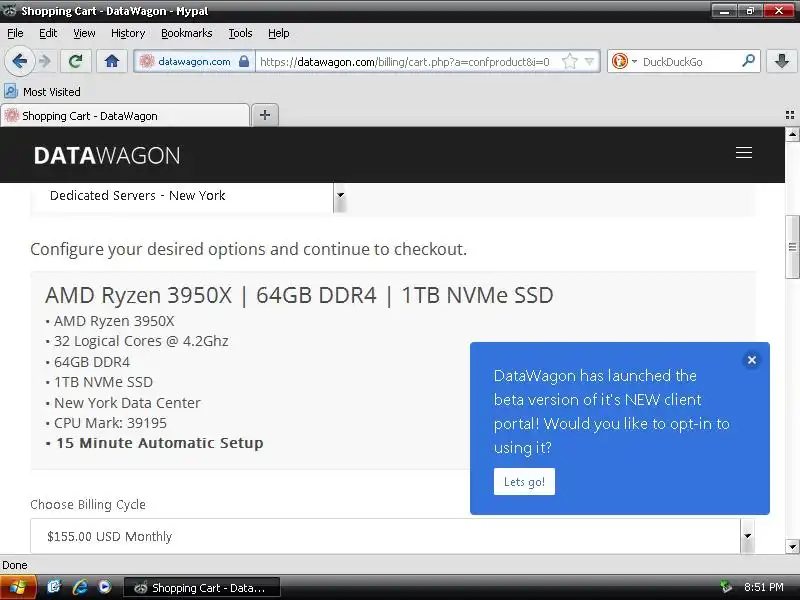Image resolution: width=800 pixels, height=600 pixels.
Task: Click the forward navigation arrow
Action: click(46, 62)
